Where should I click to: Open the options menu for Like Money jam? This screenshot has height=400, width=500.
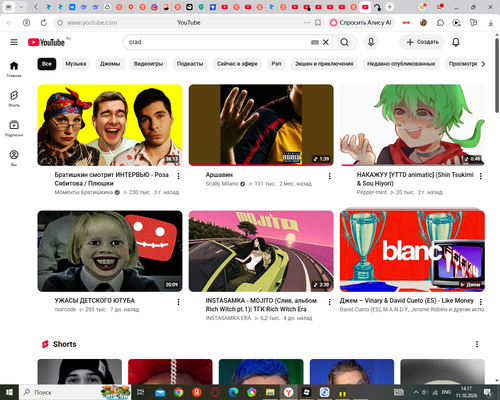click(481, 302)
